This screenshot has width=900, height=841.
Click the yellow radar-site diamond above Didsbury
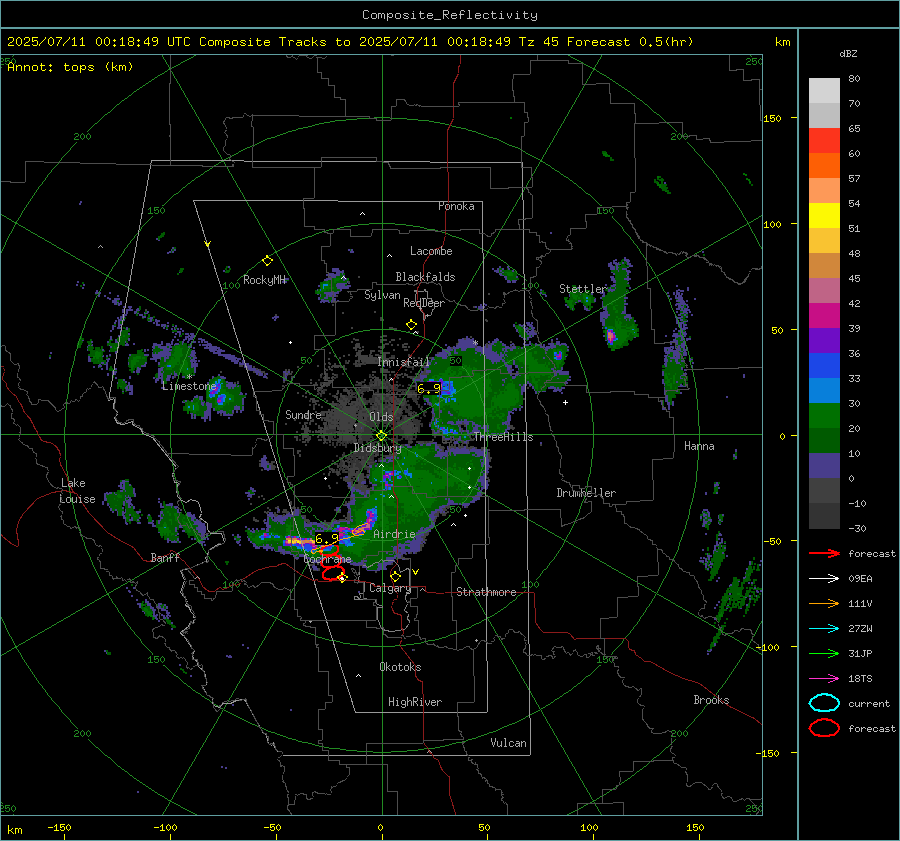click(x=381, y=436)
